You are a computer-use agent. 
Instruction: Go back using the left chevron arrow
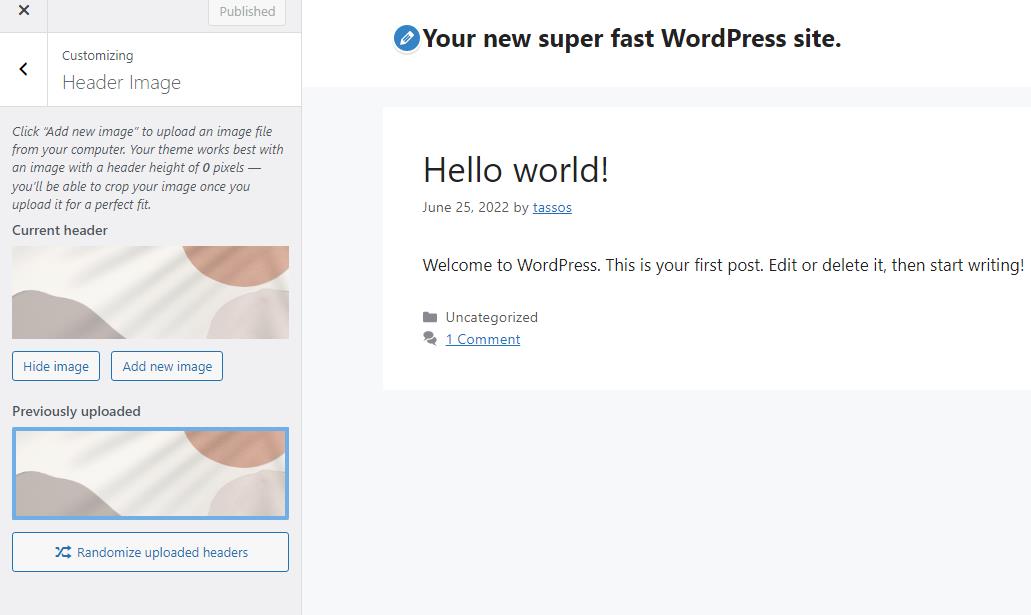[24, 69]
